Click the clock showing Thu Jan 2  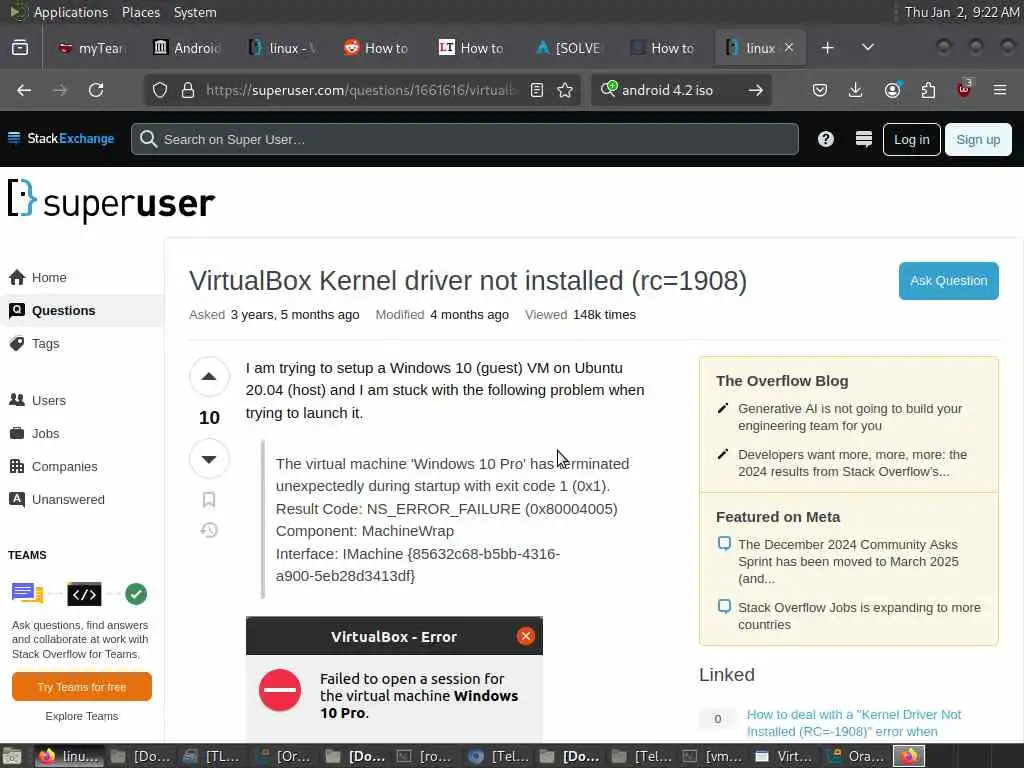click(x=961, y=12)
